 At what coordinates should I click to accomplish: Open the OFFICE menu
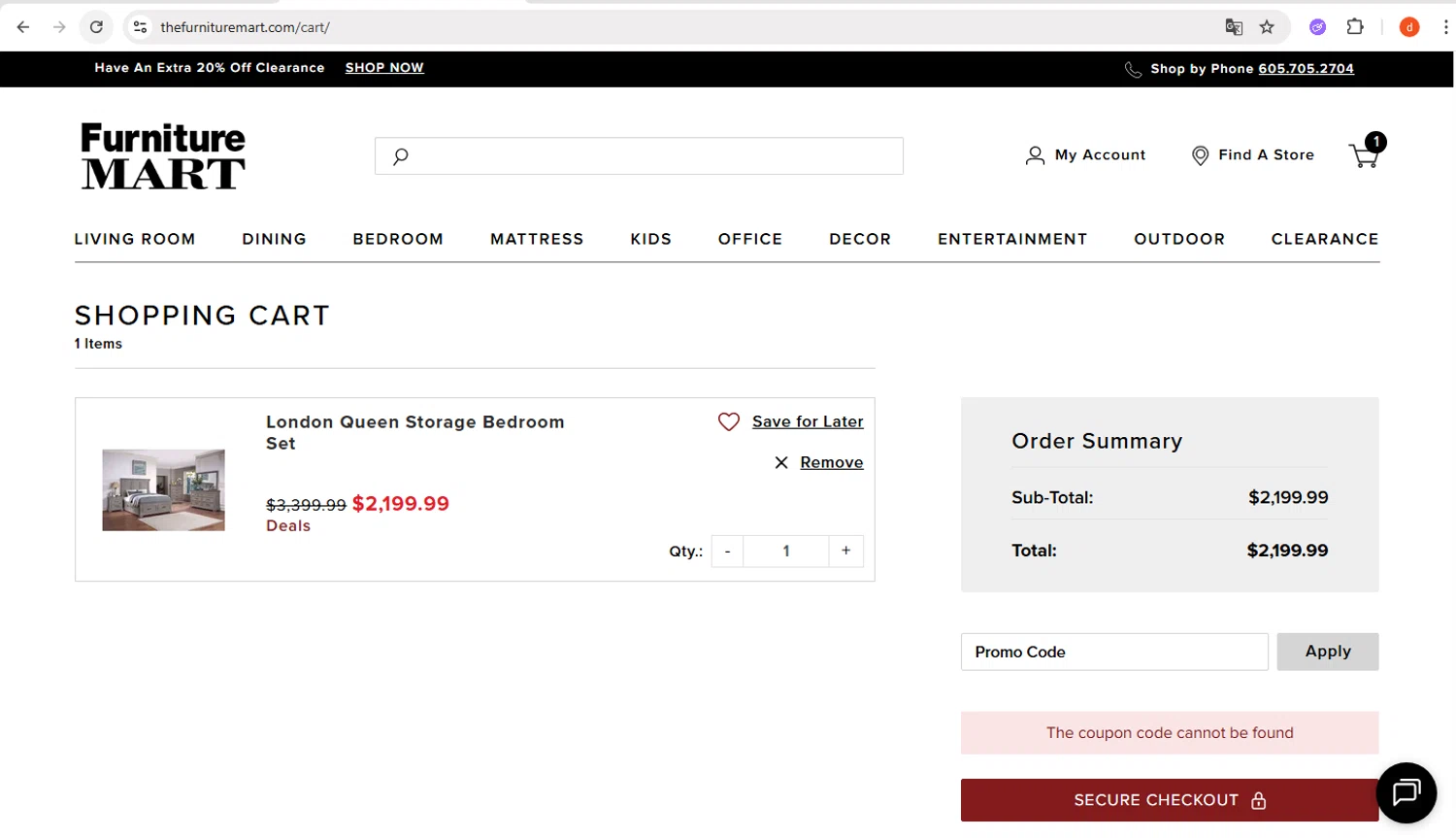[750, 239]
